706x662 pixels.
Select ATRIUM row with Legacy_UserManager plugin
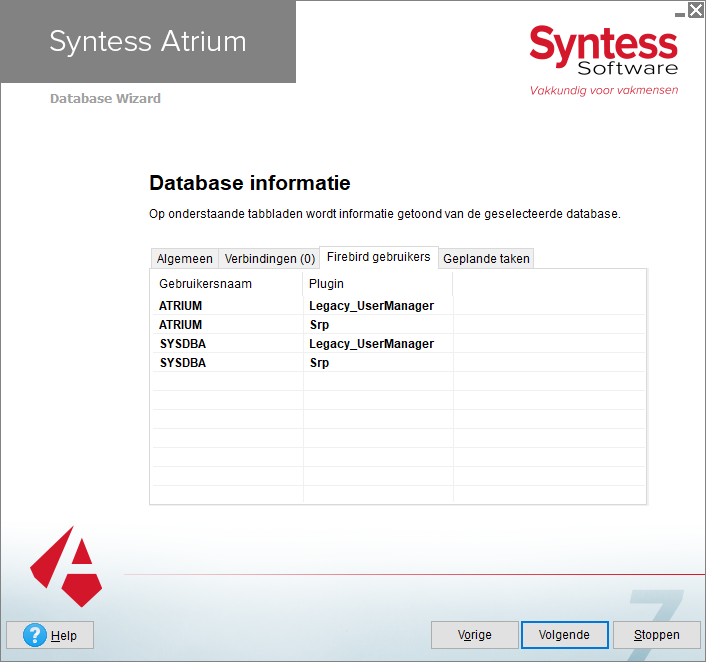pyautogui.click(x=399, y=305)
